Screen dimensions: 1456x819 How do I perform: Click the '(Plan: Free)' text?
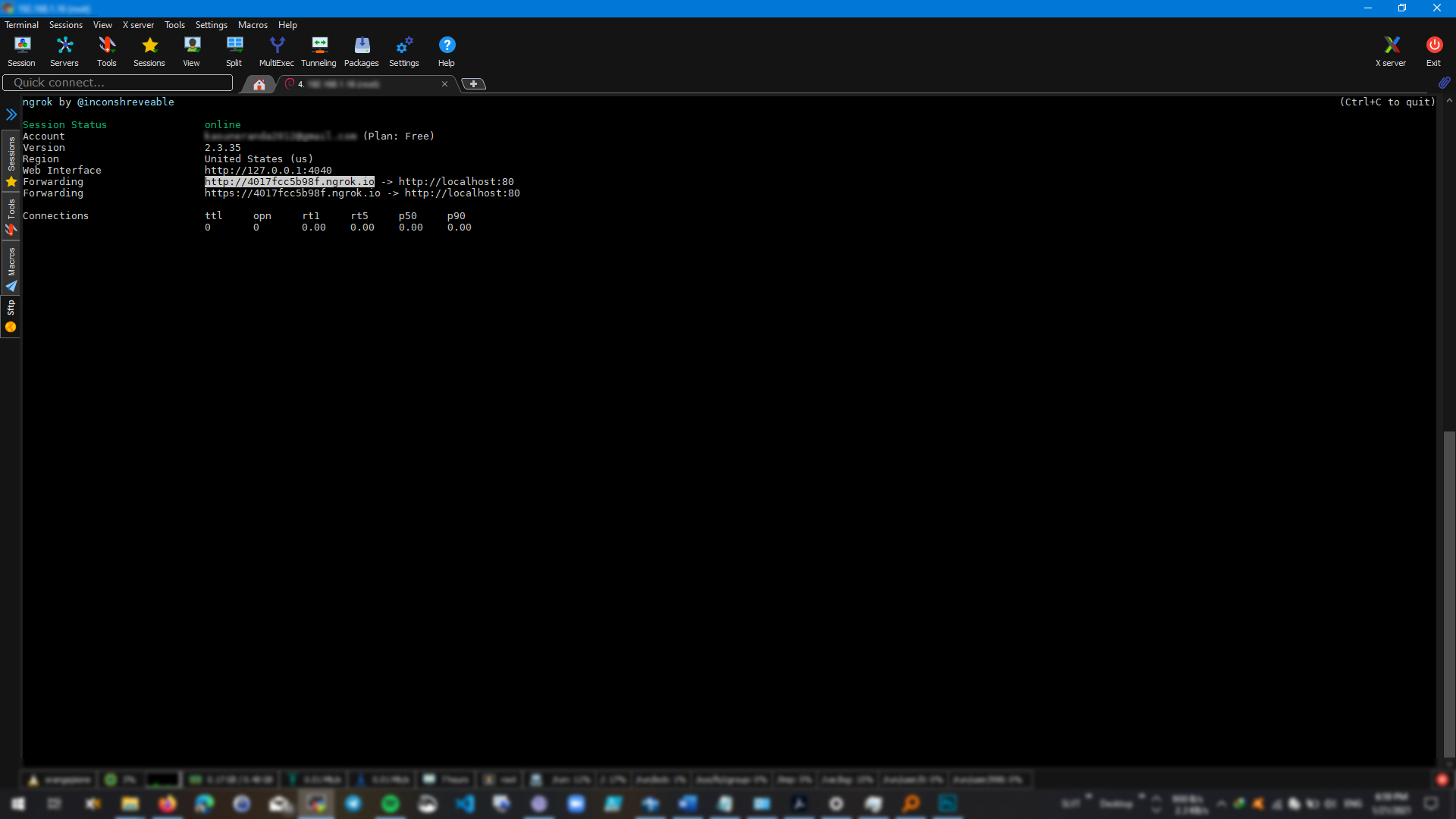click(399, 136)
